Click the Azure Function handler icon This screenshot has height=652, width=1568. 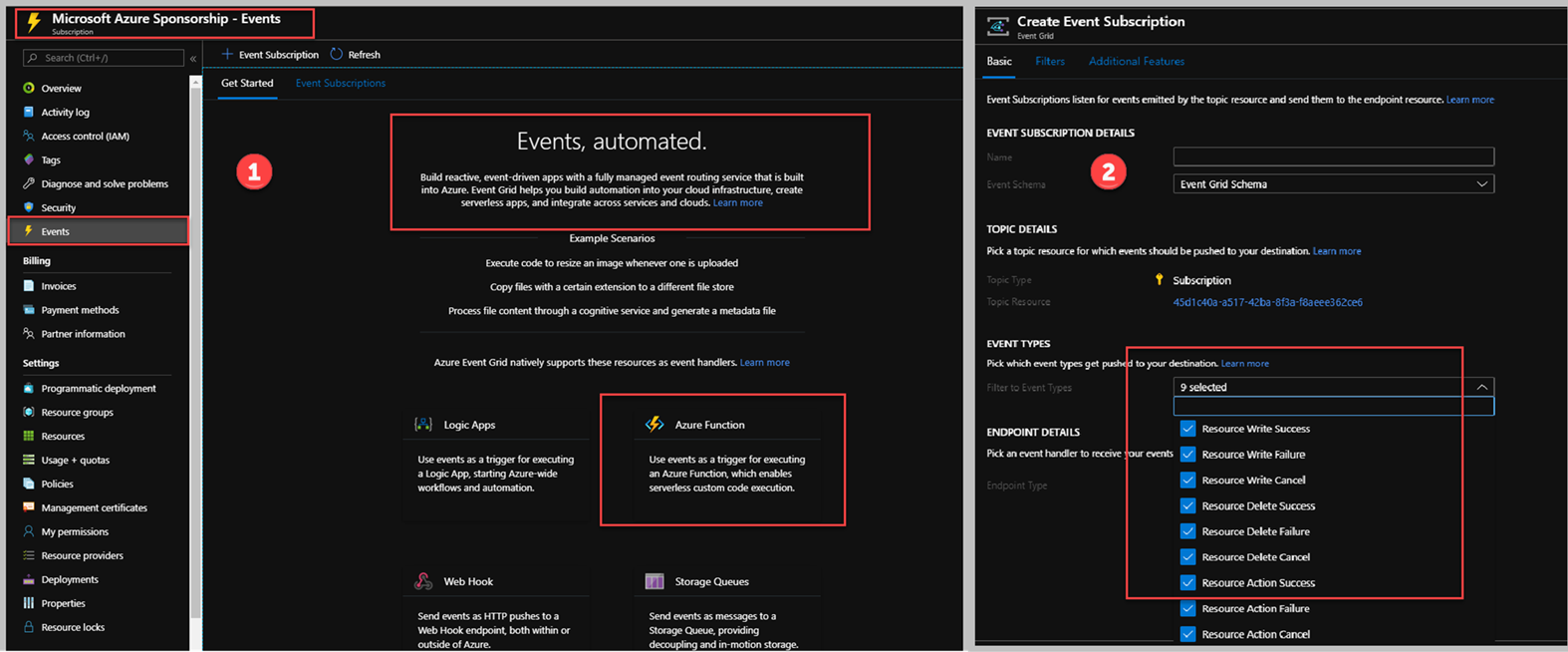coord(654,425)
